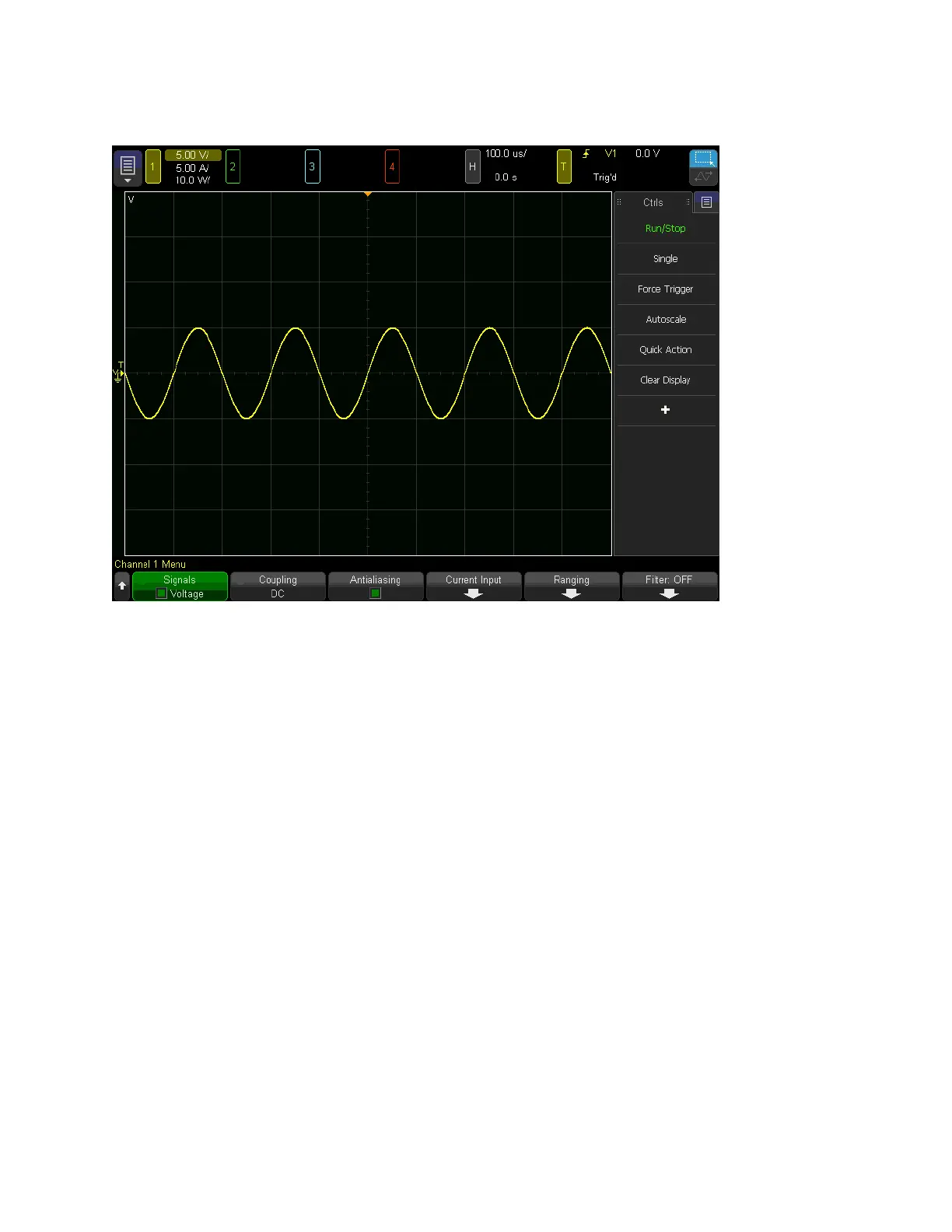This screenshot has height=1232, width=952.
Task: Click the pan/zoom arrows icon below selection icon
Action: coord(703,177)
